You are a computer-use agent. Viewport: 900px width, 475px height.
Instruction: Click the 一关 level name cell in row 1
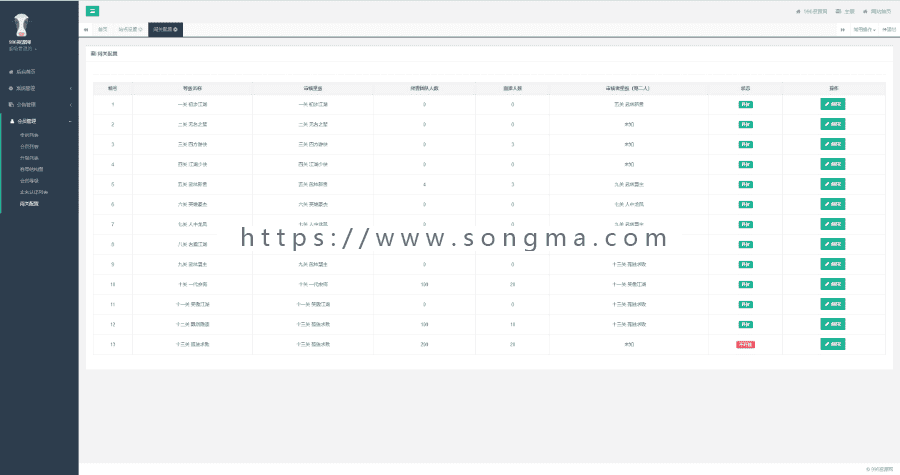[192, 104]
